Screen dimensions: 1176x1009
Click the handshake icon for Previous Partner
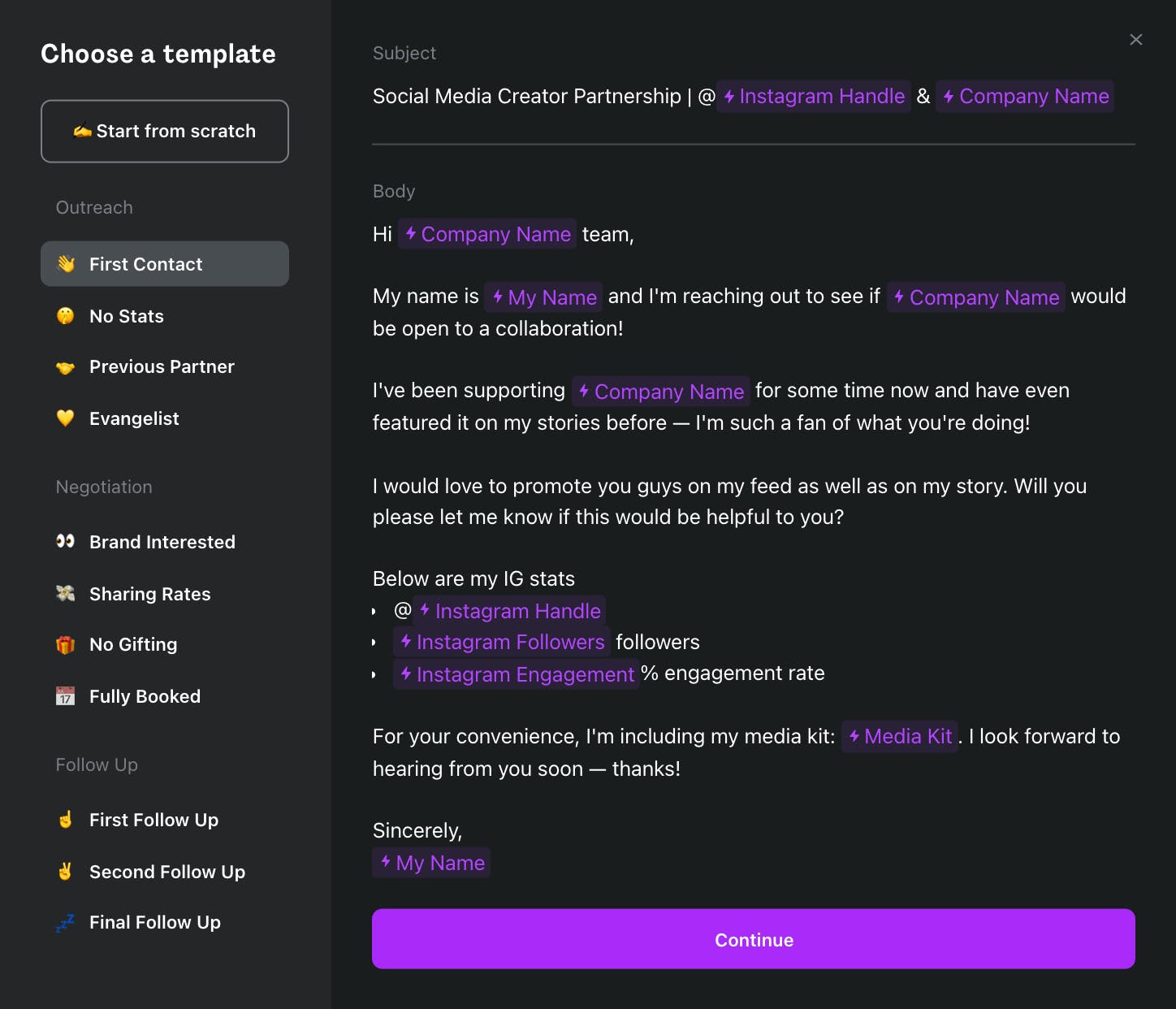[66, 367]
